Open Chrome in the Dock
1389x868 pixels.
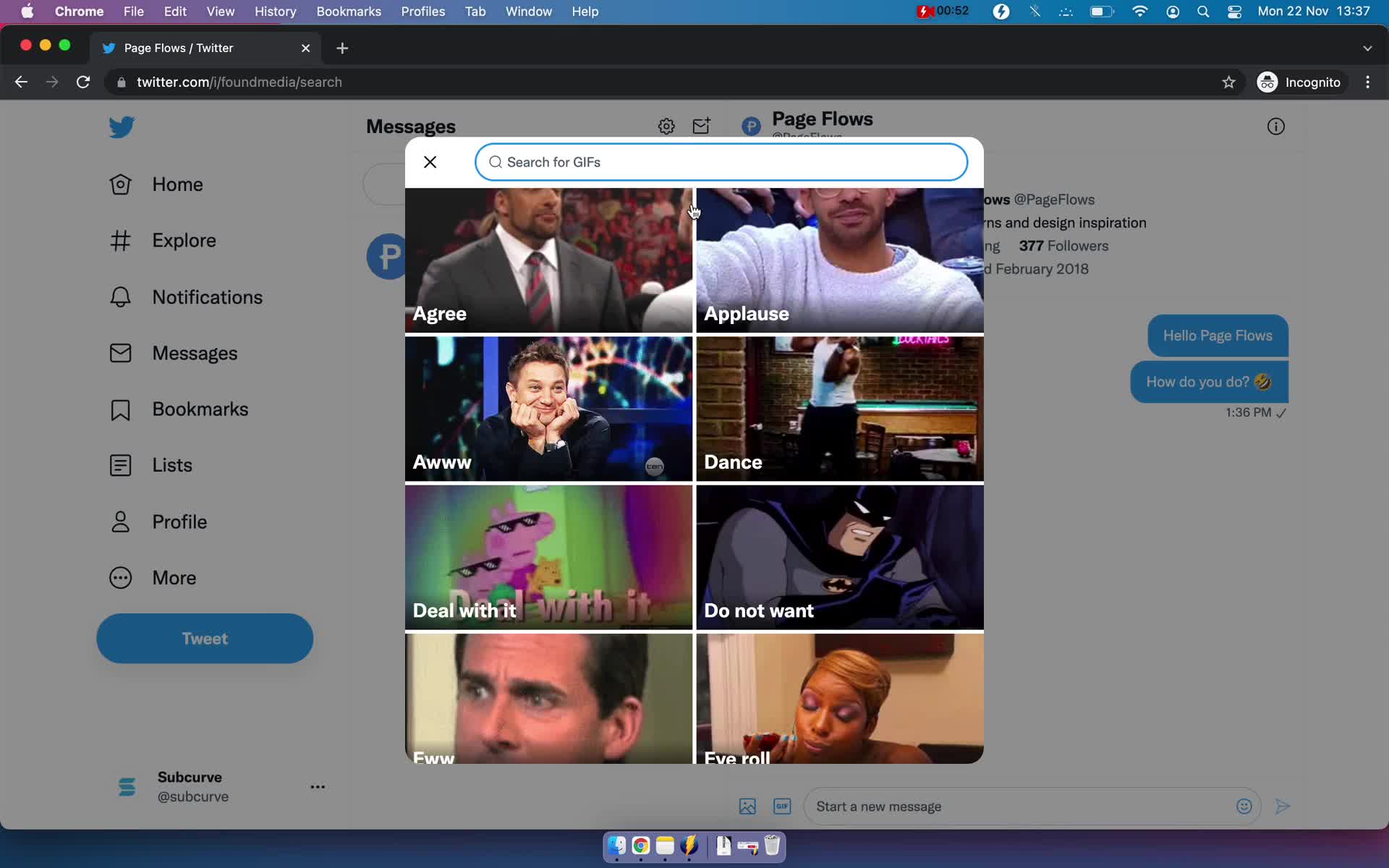tap(641, 846)
